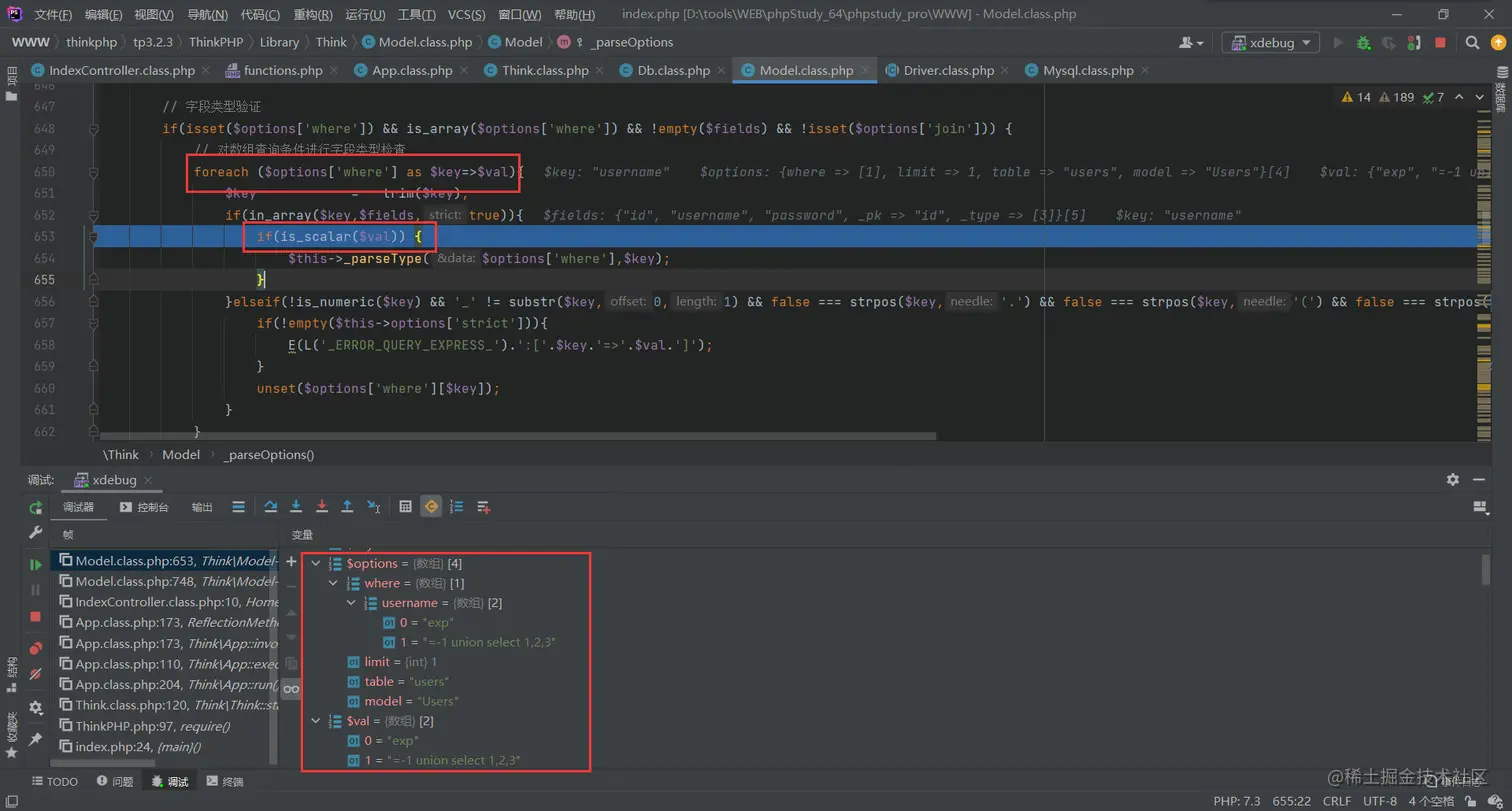Open Evaluate Expression calculator icon

coord(406,507)
